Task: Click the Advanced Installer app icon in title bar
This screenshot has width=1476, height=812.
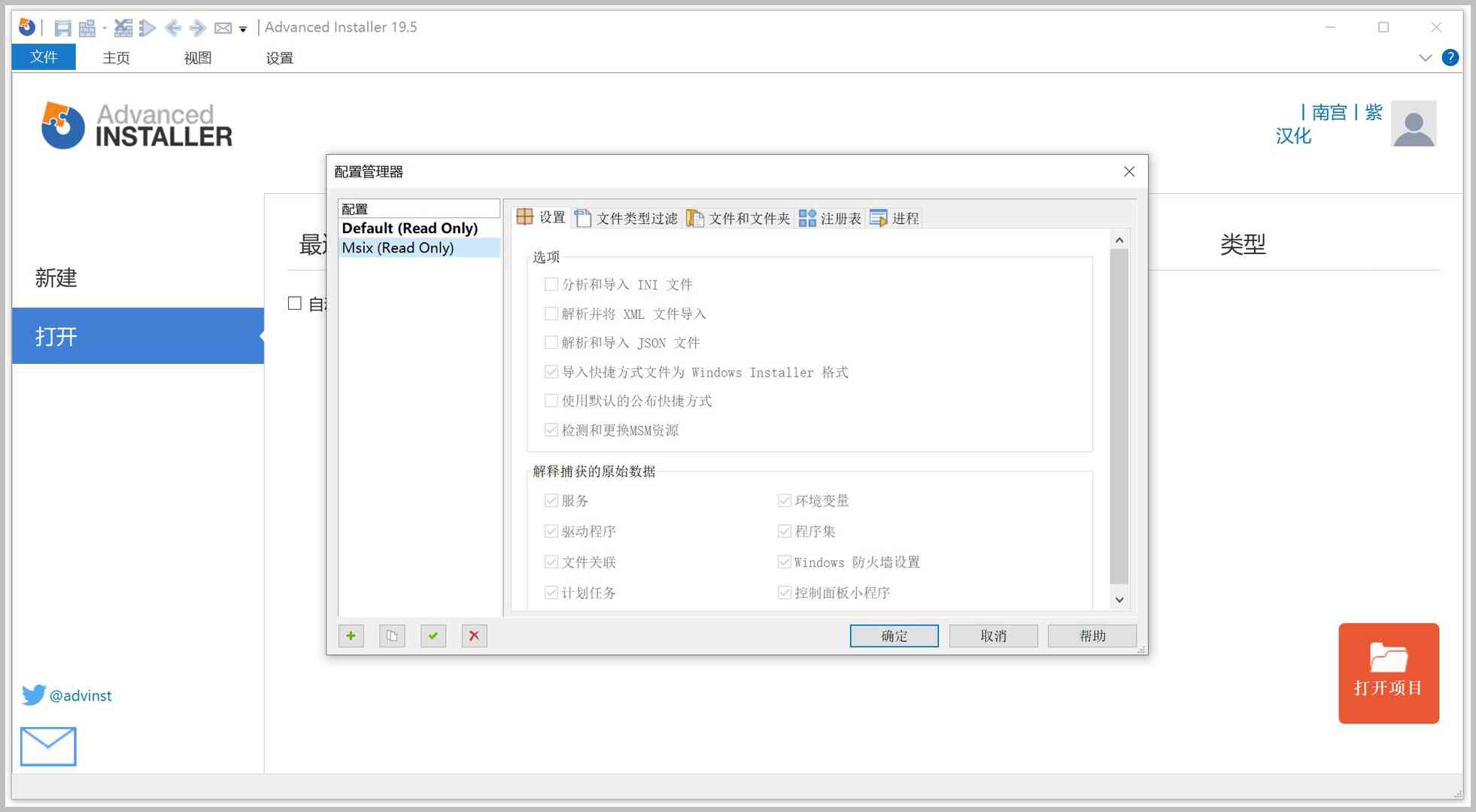Action: (27, 27)
